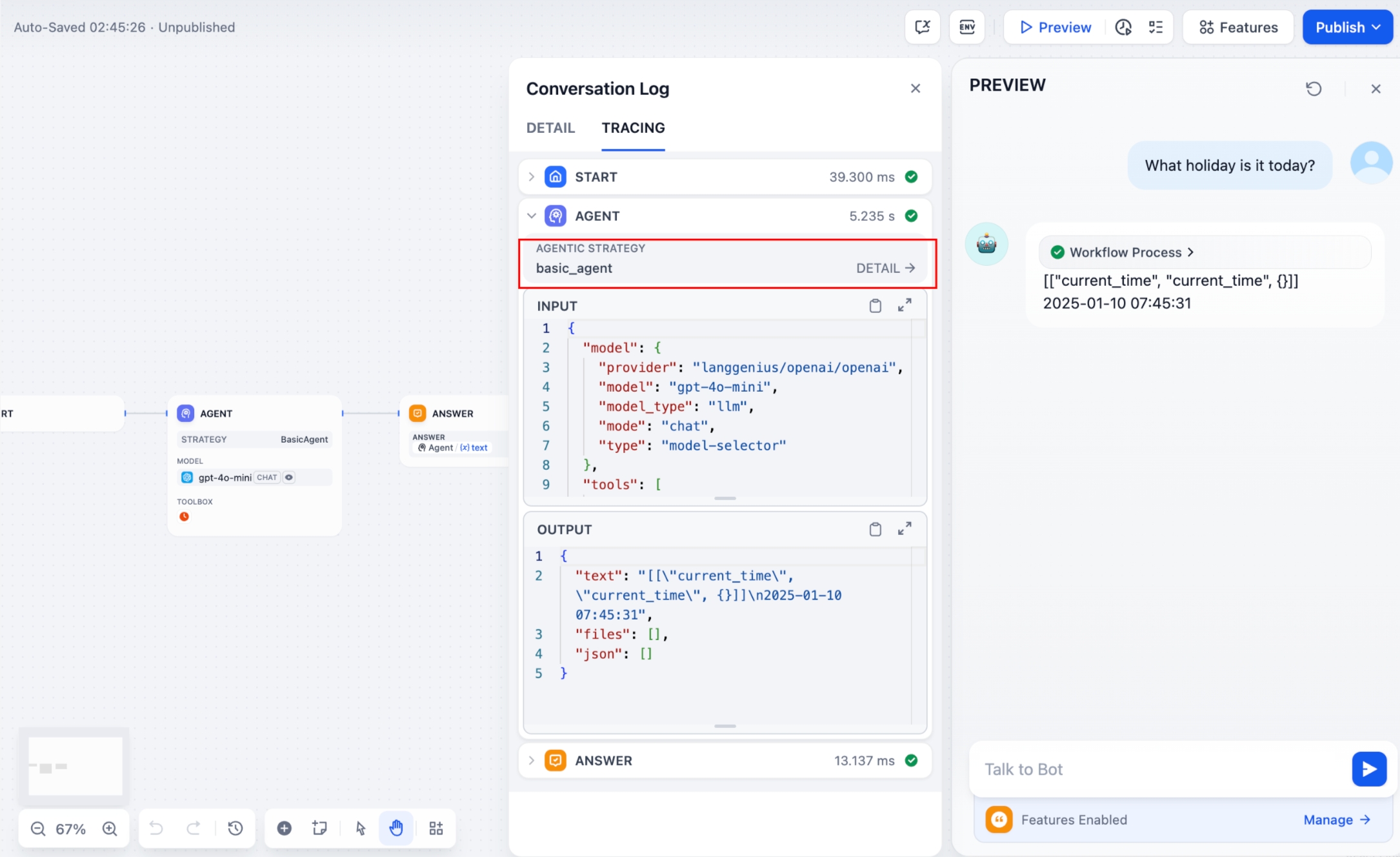Restart the preview conversation
Screen dimensions: 1400x857
1314,88
